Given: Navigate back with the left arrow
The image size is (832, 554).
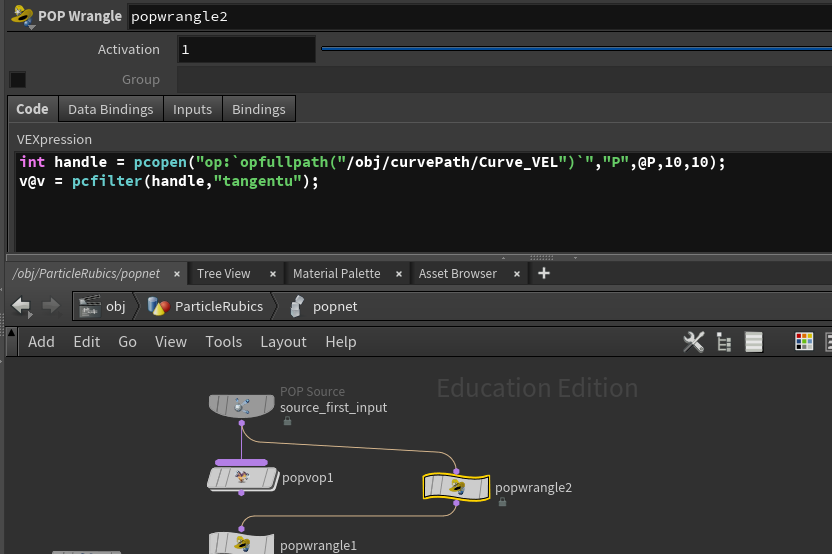Looking at the screenshot, I should tap(21, 306).
